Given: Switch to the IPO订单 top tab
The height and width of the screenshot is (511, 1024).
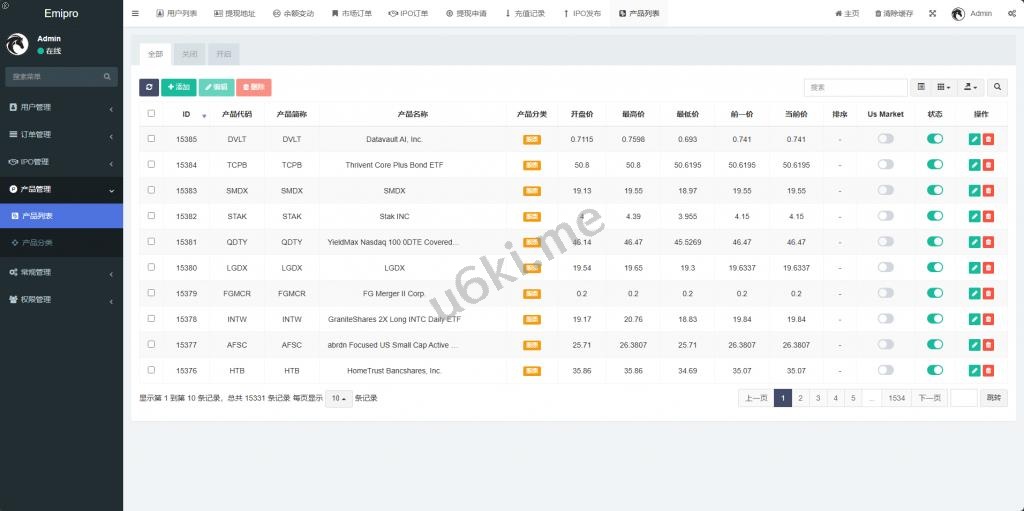Looking at the screenshot, I should coord(408,14).
